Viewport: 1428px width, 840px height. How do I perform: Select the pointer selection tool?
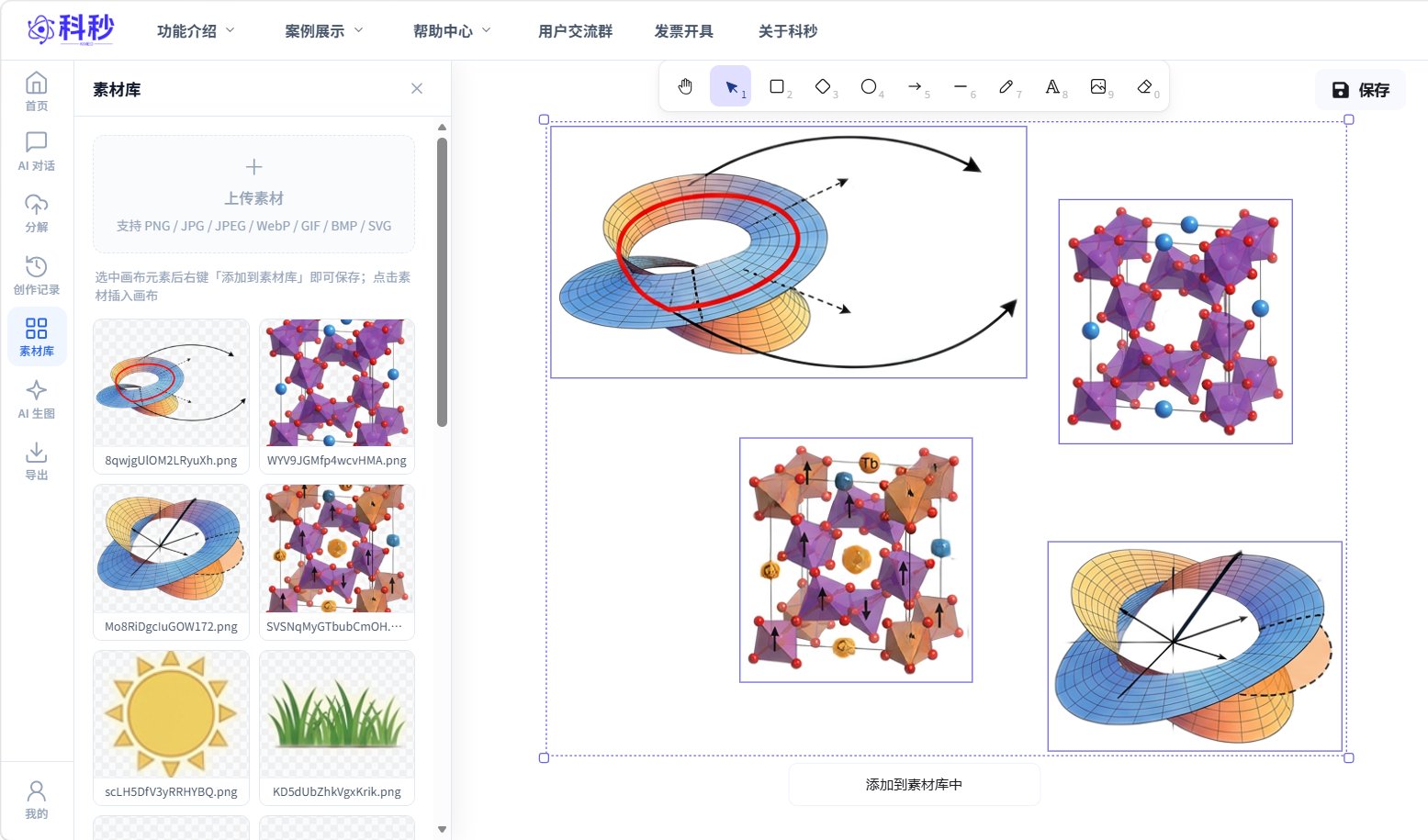pyautogui.click(x=731, y=86)
